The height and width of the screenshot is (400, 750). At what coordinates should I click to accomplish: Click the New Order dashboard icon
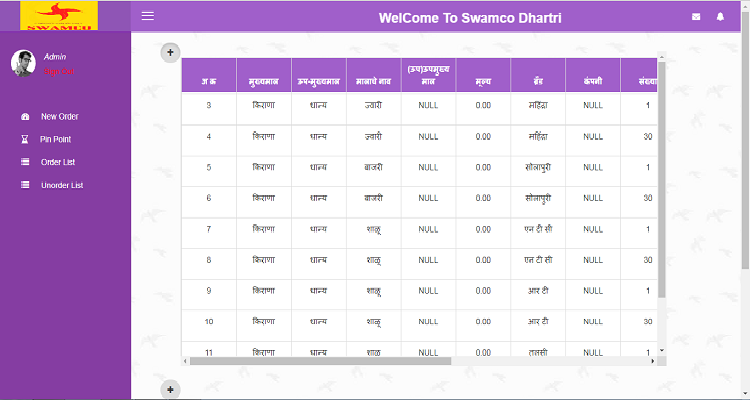click(x=25, y=117)
